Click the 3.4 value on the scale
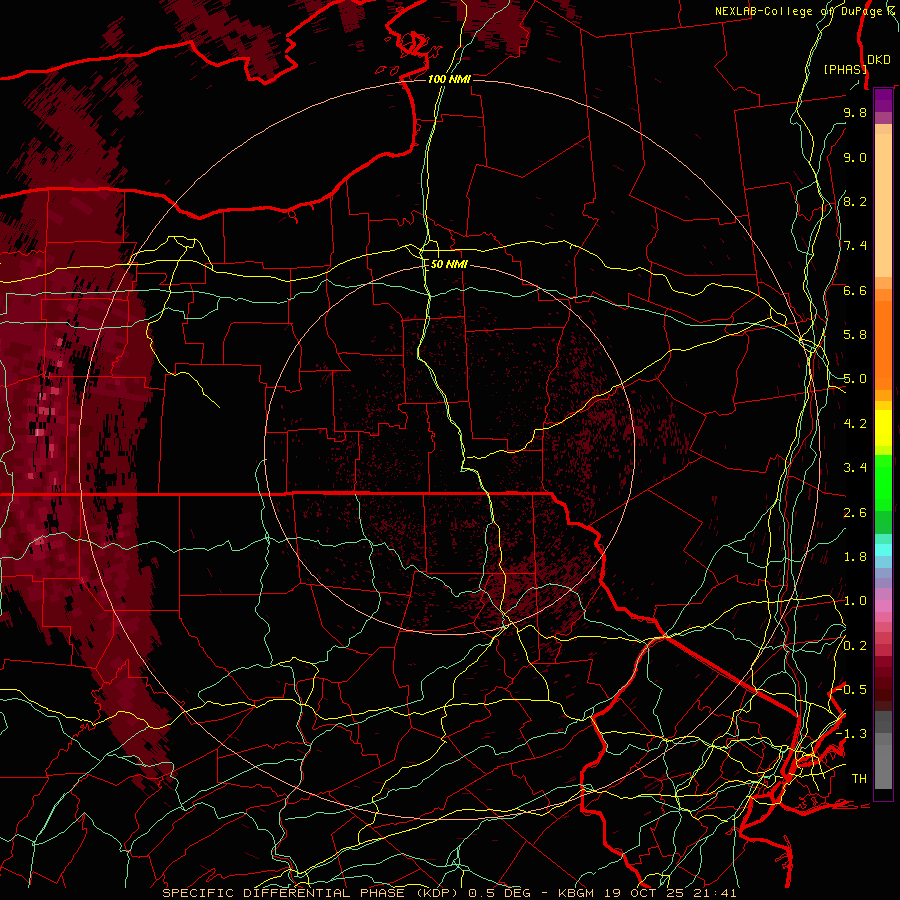The width and height of the screenshot is (900, 900). click(x=855, y=468)
